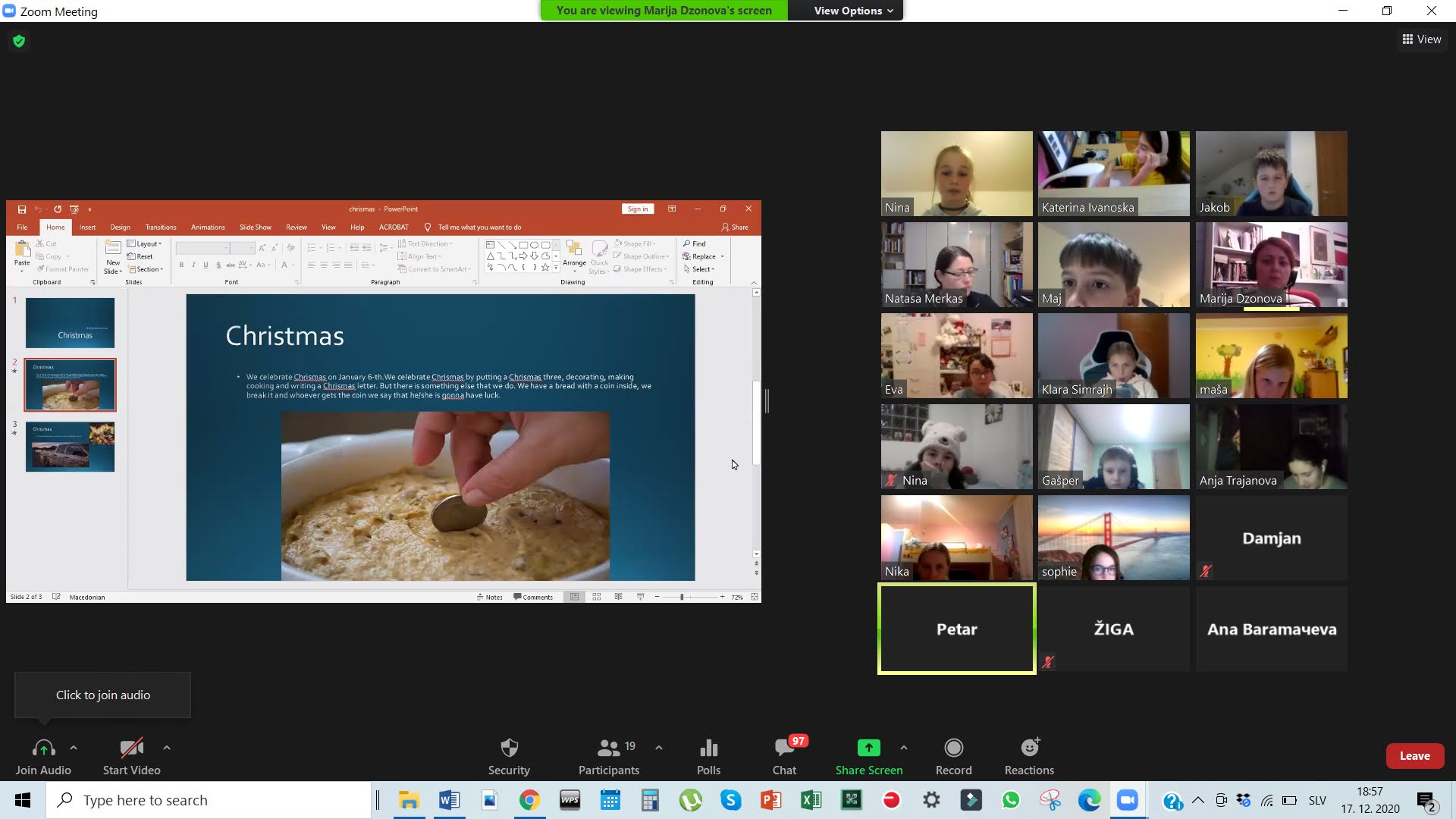Expand the arrow next to Start Video
This screenshot has width=1456, height=819.
point(167,748)
